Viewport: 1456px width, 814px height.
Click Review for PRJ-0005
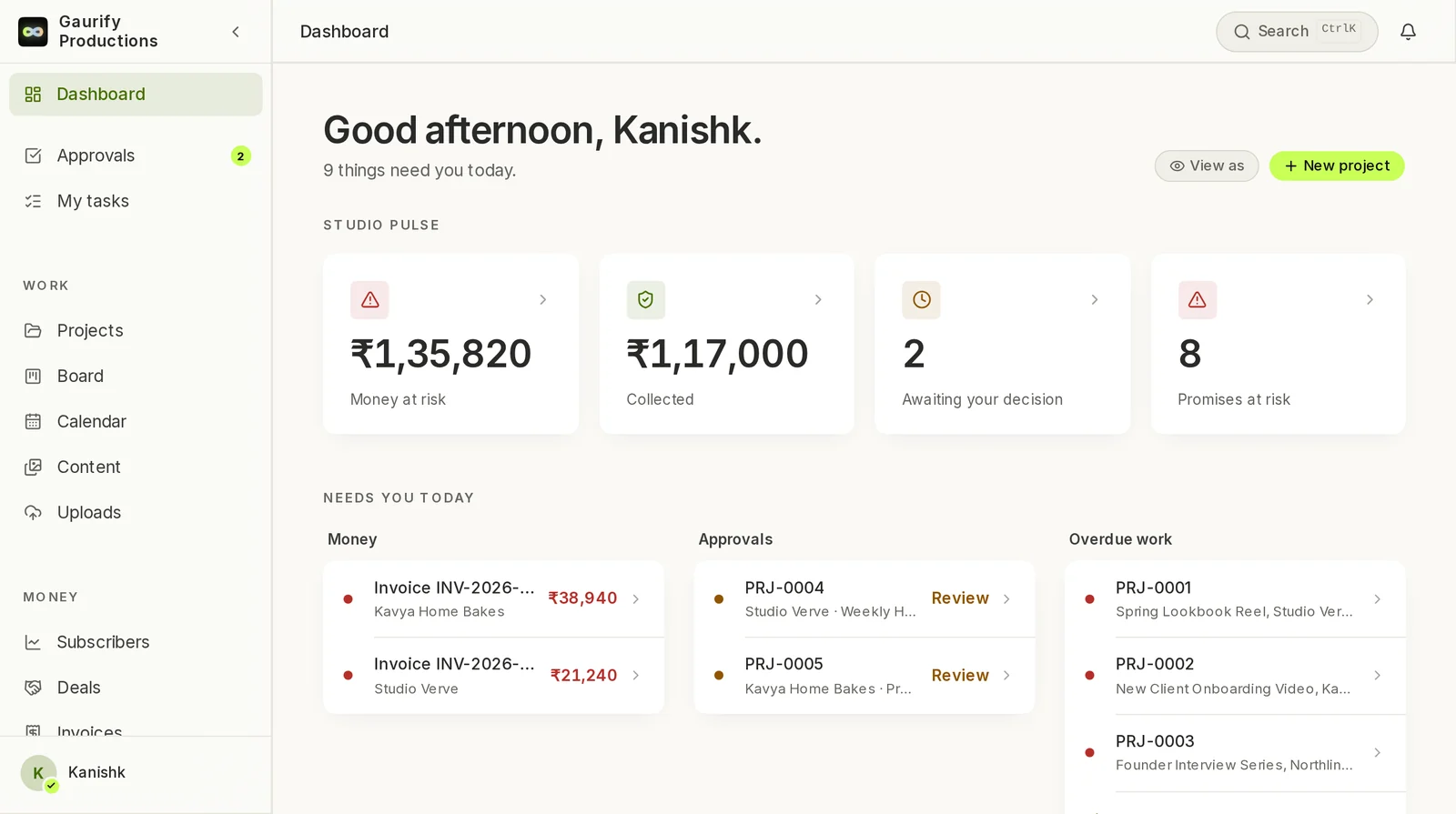click(960, 675)
